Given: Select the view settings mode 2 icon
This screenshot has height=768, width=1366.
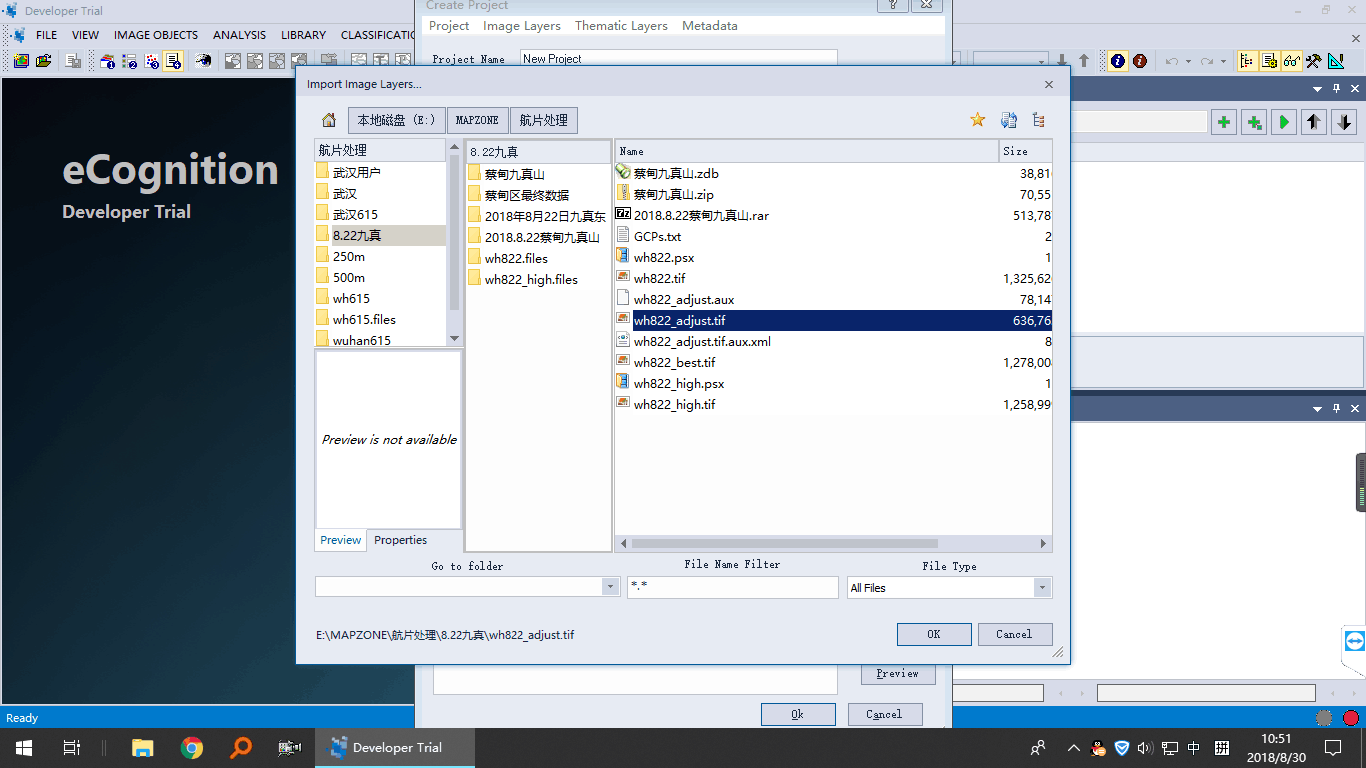Looking at the screenshot, I should pyautogui.click(x=129, y=61).
